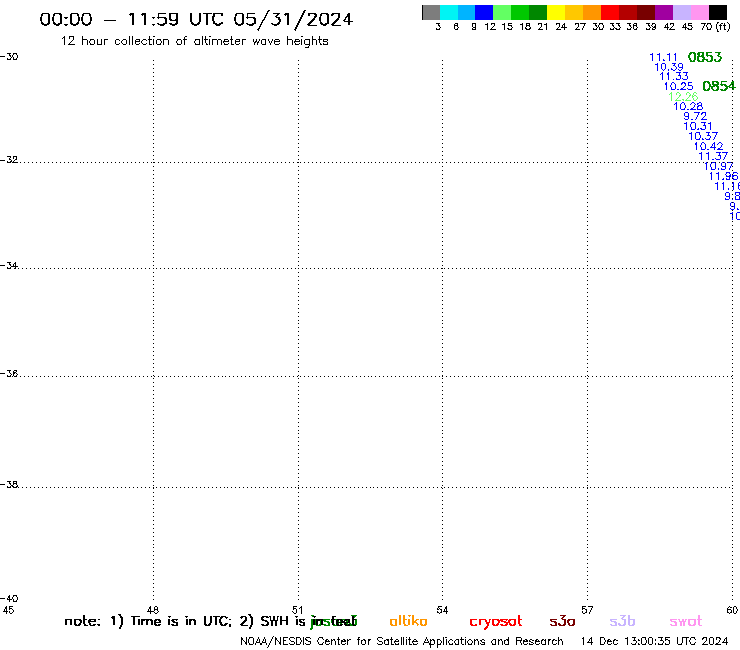The height and width of the screenshot is (650, 740).
Task: Click the 10.25 altimeter reading
Action: 679,86
